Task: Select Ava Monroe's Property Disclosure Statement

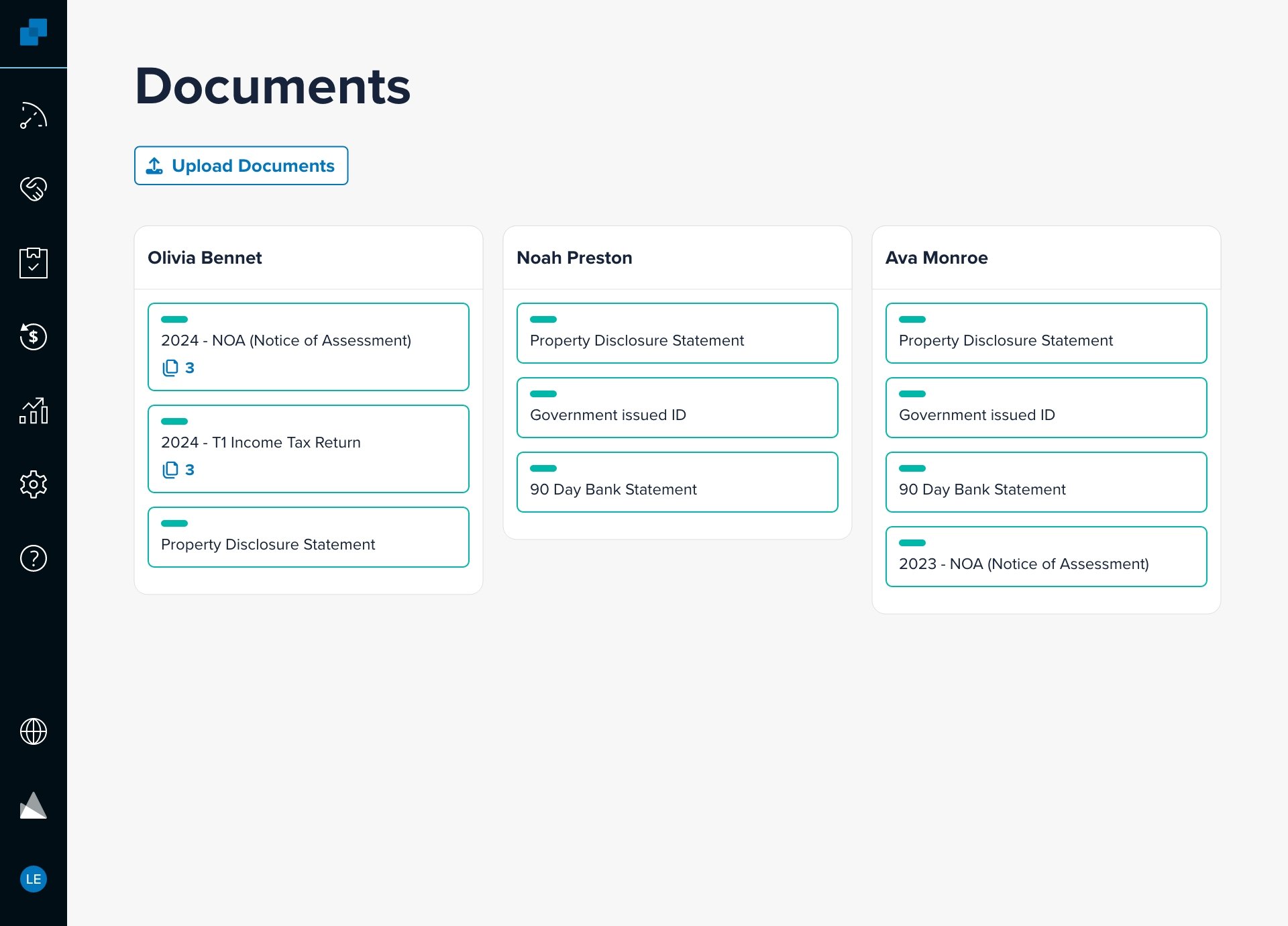Action: pos(1046,333)
